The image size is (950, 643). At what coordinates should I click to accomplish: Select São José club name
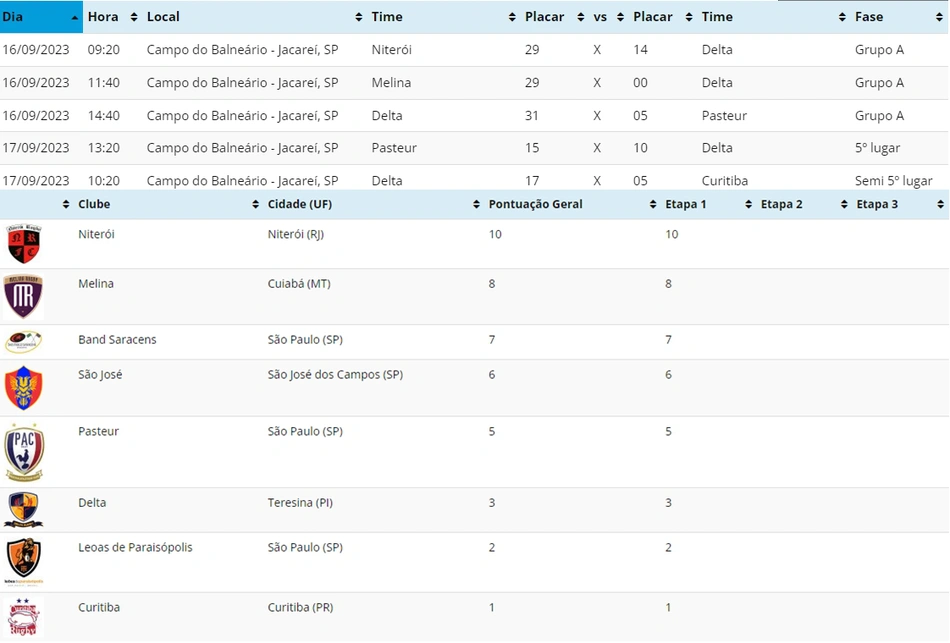pyautogui.click(x=100, y=375)
